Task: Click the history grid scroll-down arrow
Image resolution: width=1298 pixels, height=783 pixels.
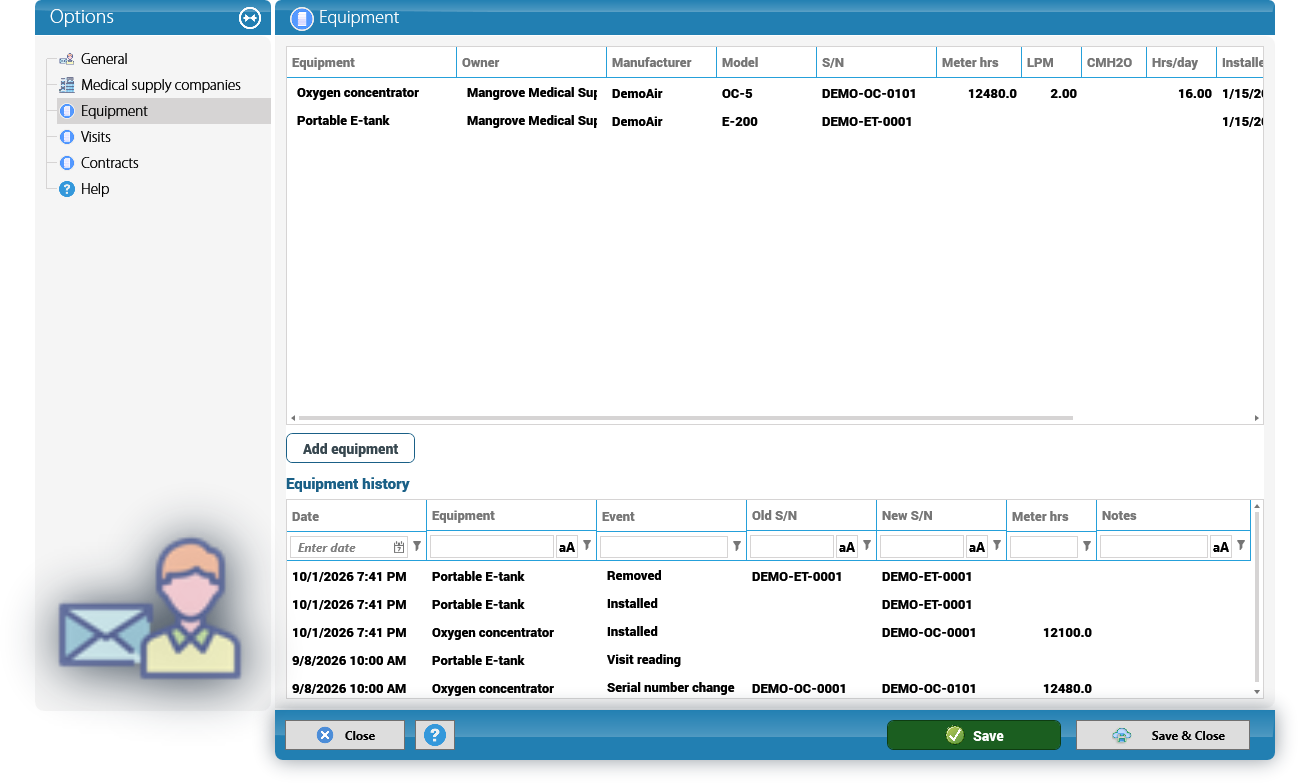Action: pyautogui.click(x=1257, y=691)
